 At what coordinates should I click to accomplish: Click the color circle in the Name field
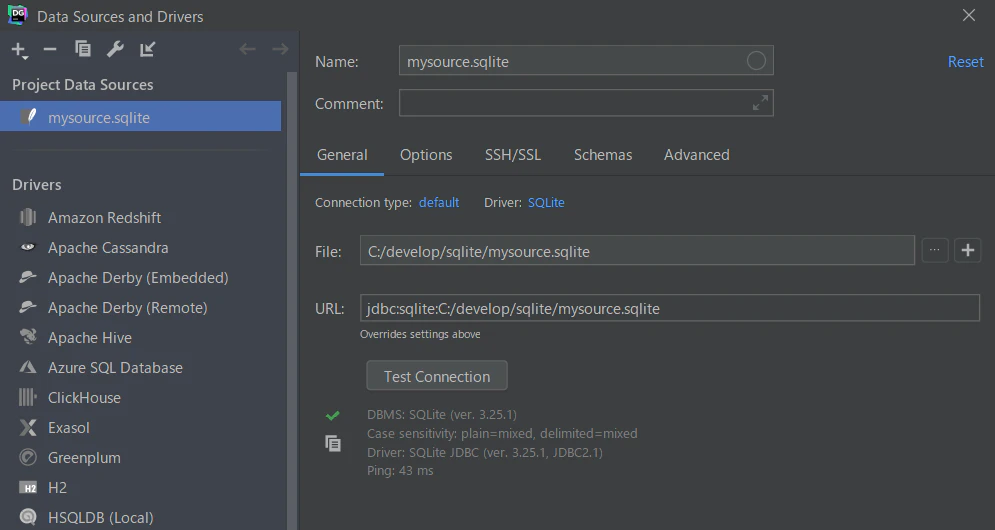point(756,61)
